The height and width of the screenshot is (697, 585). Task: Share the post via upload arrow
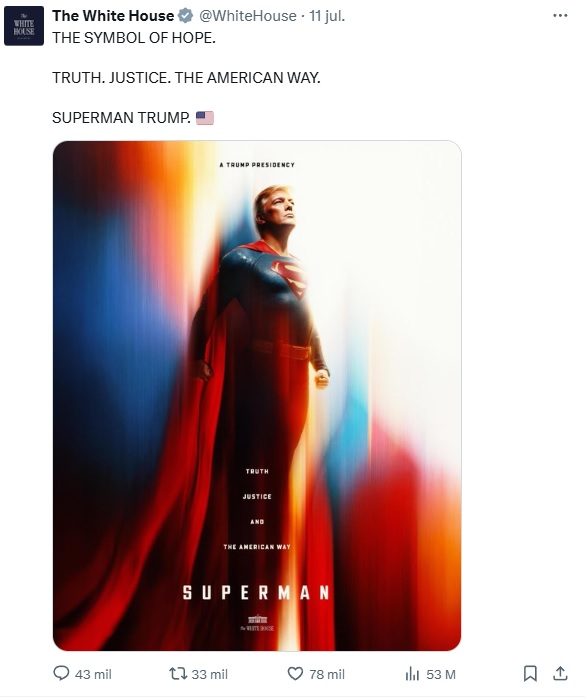pos(560,674)
